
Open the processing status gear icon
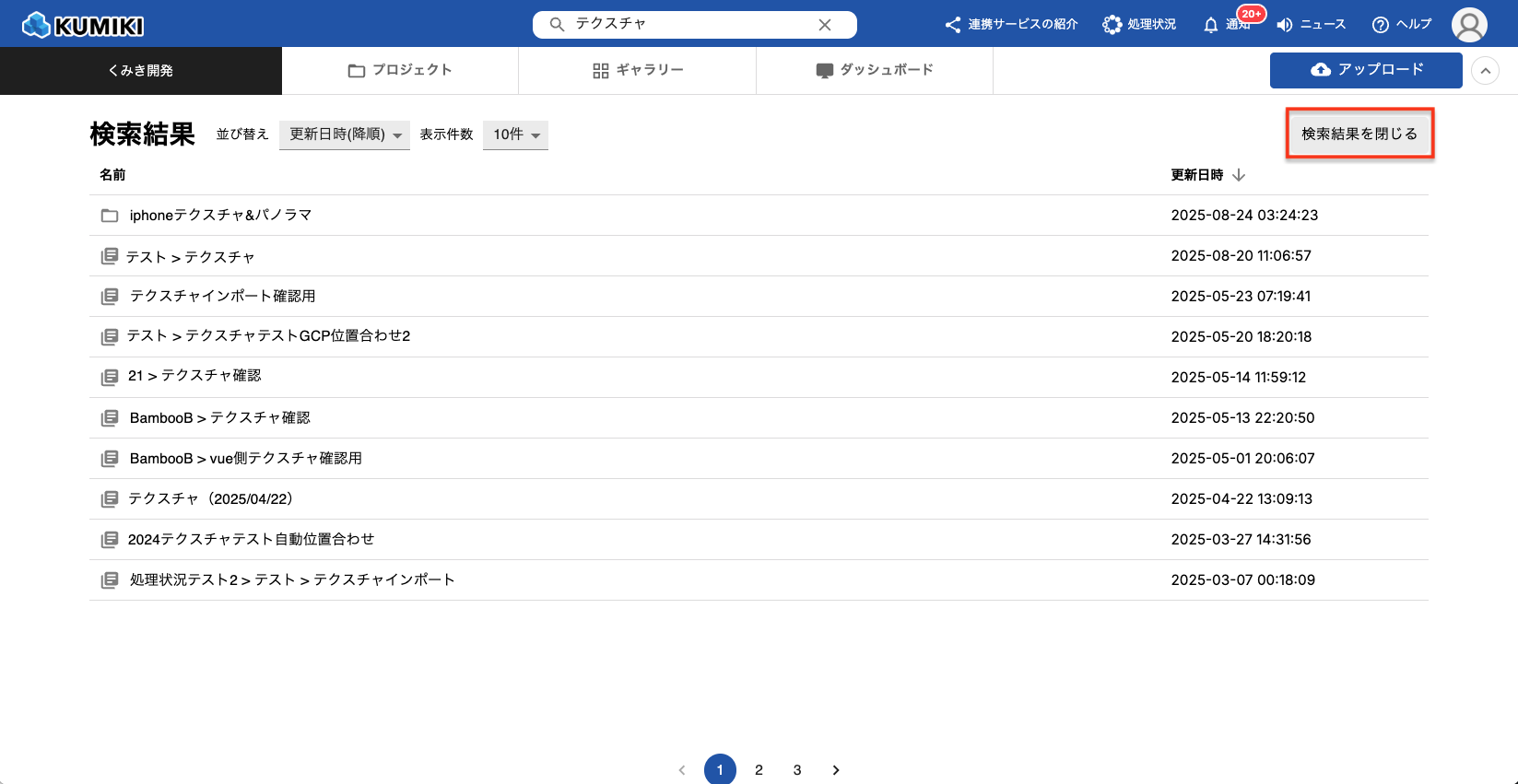1112,25
